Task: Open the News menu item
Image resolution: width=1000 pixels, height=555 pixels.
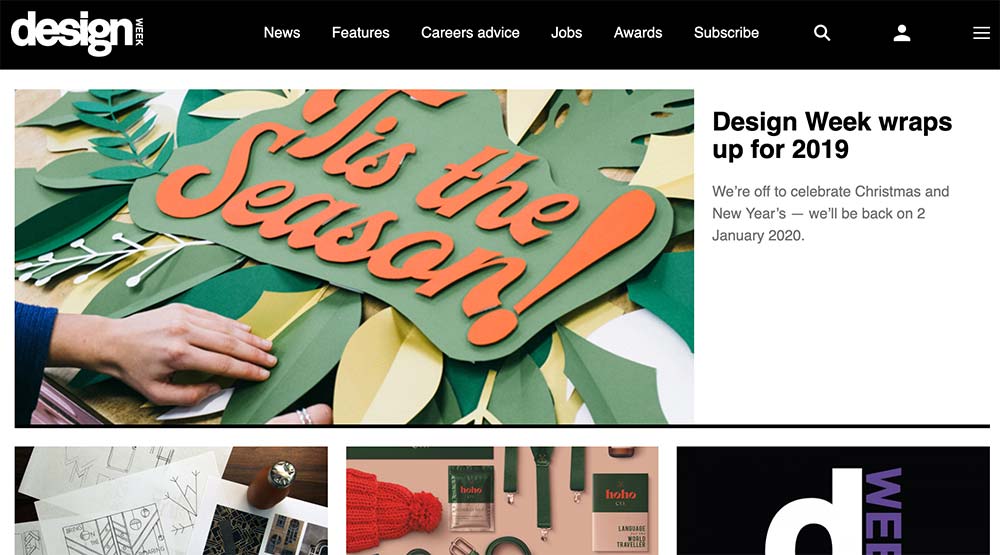Action: tap(282, 33)
